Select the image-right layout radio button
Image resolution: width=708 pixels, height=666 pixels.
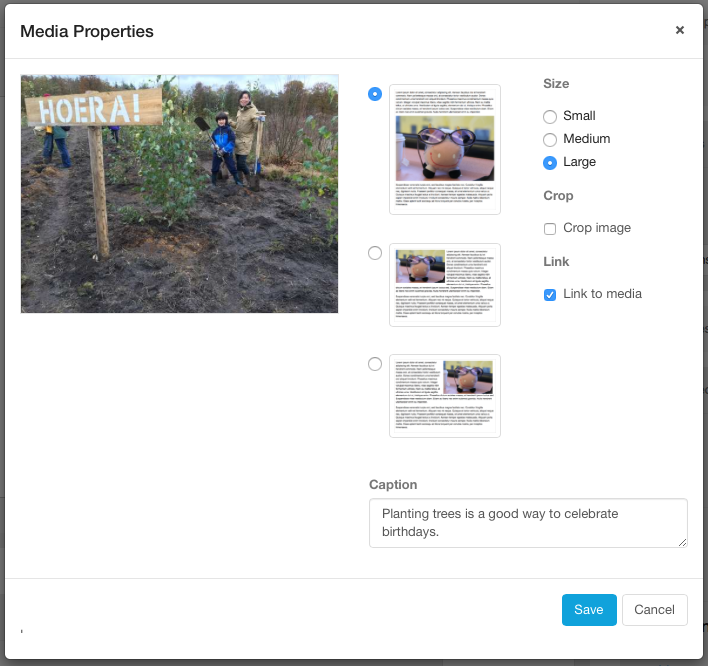pyautogui.click(x=375, y=364)
